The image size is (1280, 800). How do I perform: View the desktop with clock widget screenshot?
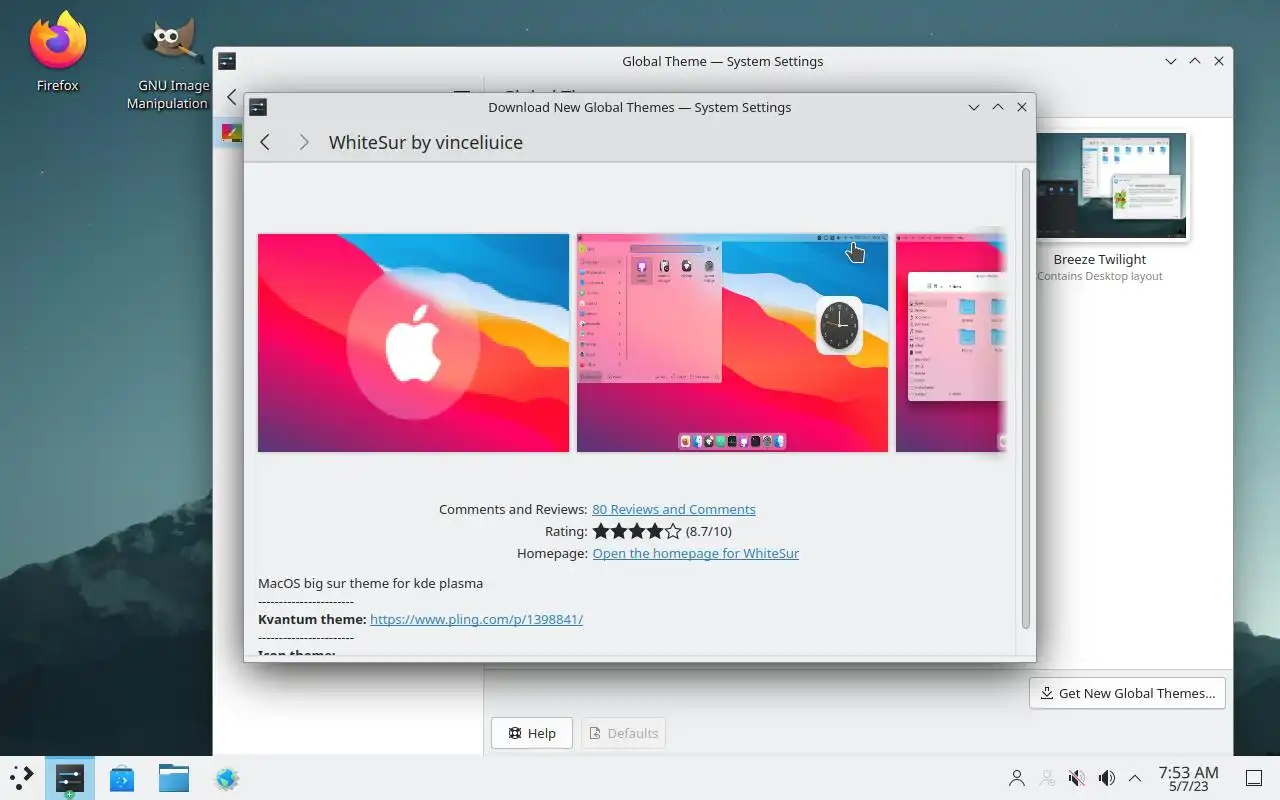point(732,343)
